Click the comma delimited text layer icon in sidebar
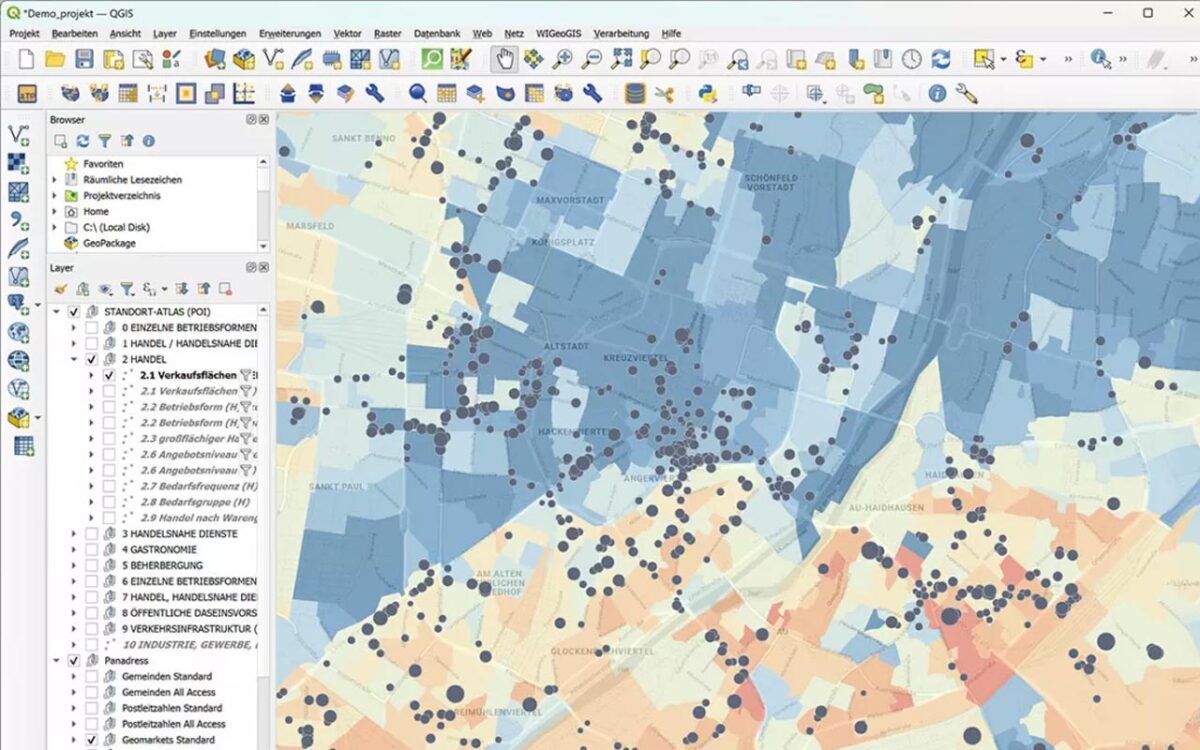Screen dimensions: 1200x750 pyautogui.click(x=18, y=220)
